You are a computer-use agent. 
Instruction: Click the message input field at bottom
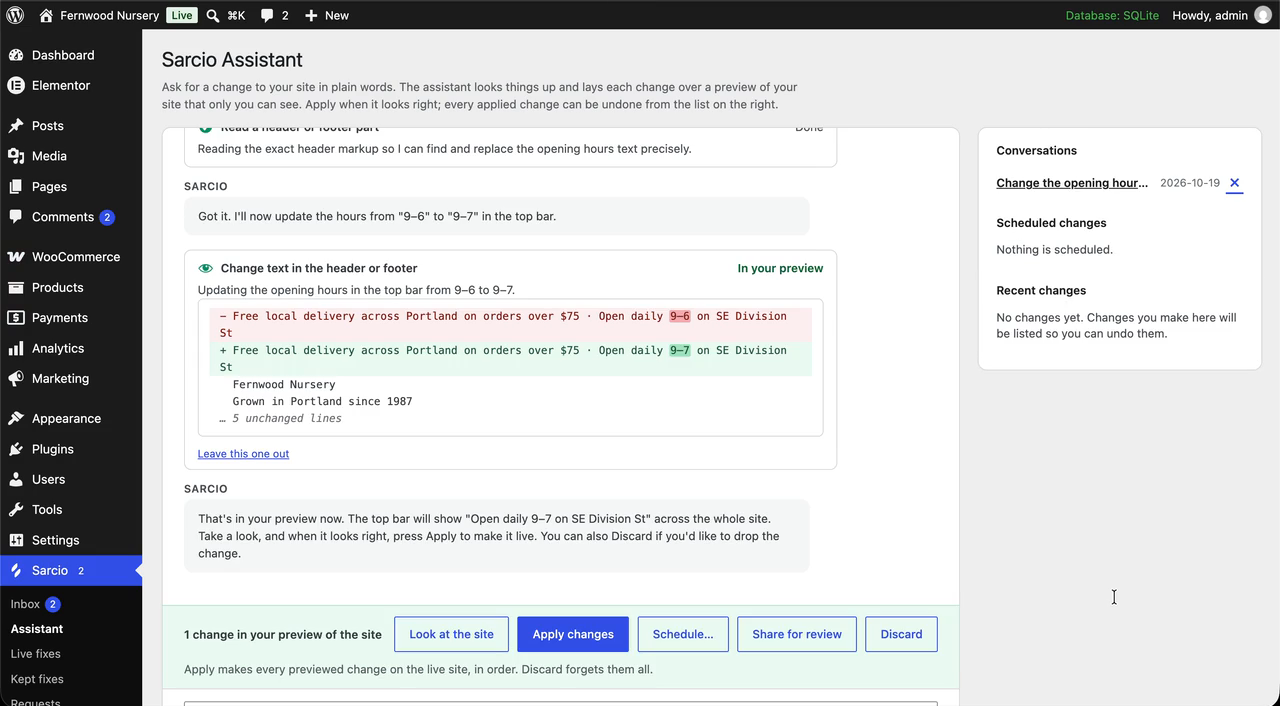coord(560,703)
